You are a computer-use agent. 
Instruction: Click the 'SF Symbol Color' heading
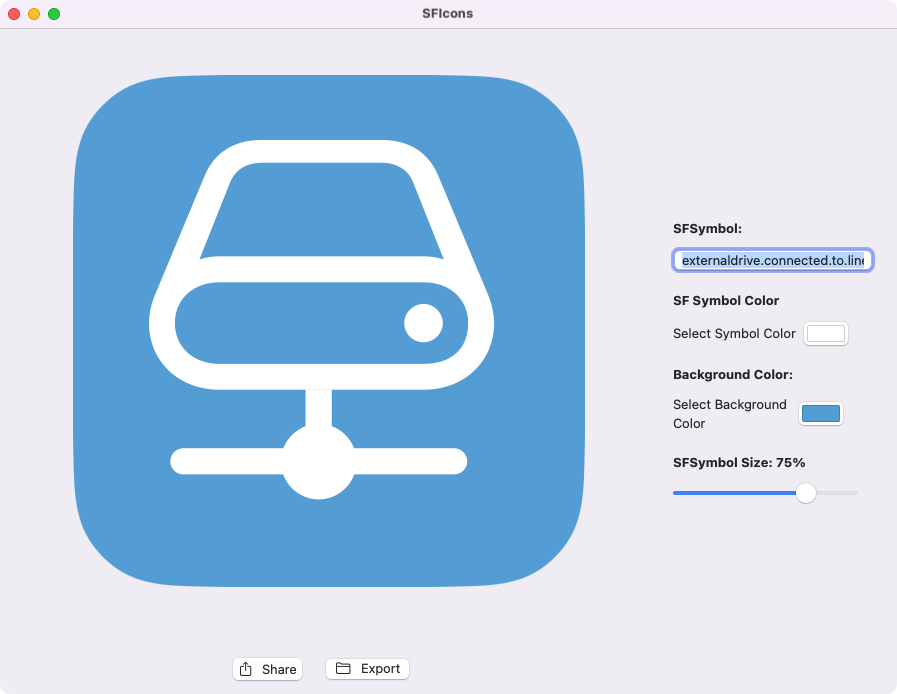pyautogui.click(x=726, y=300)
